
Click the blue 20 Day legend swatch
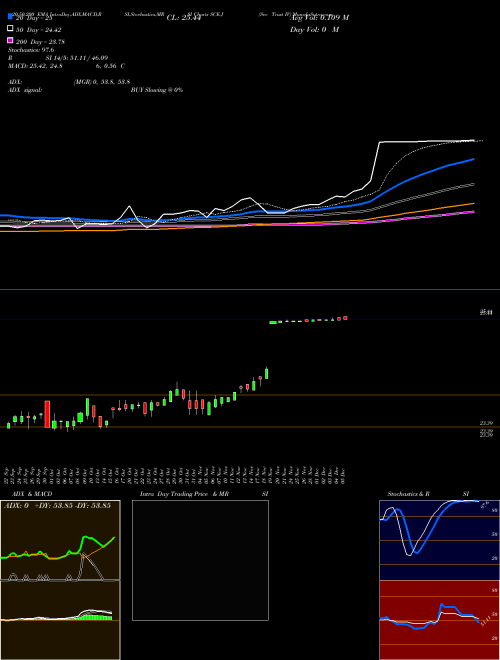10,16
